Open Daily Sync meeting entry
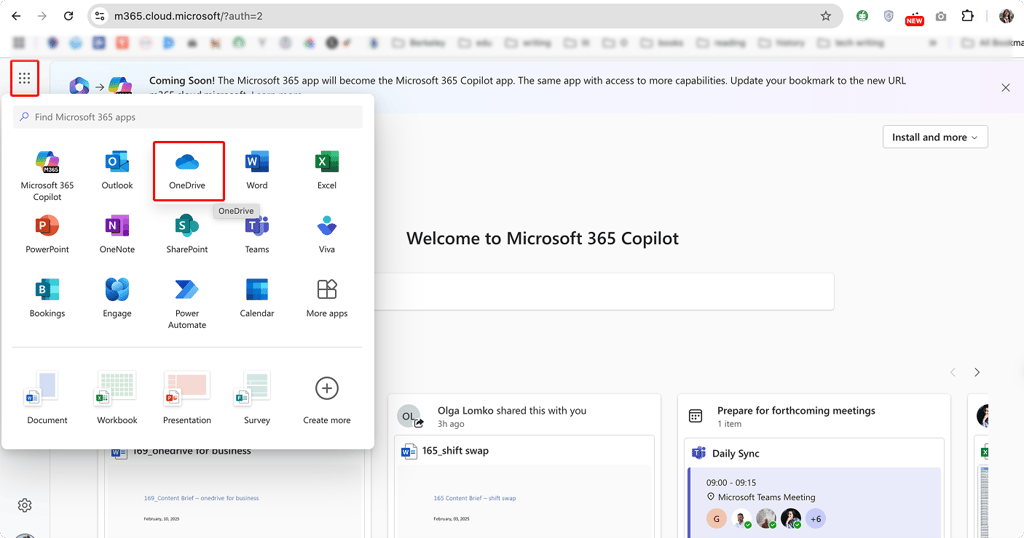This screenshot has width=1024, height=538. (735, 453)
